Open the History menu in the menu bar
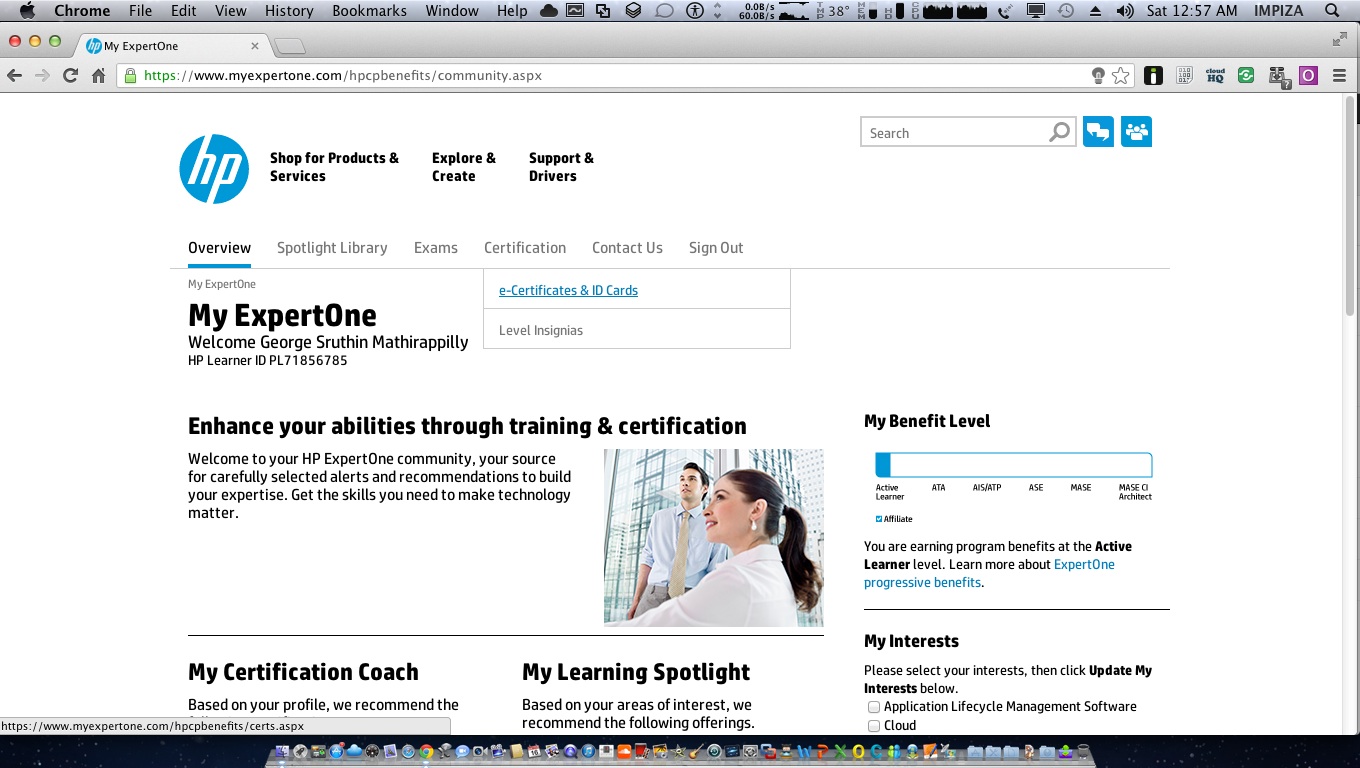 click(289, 11)
